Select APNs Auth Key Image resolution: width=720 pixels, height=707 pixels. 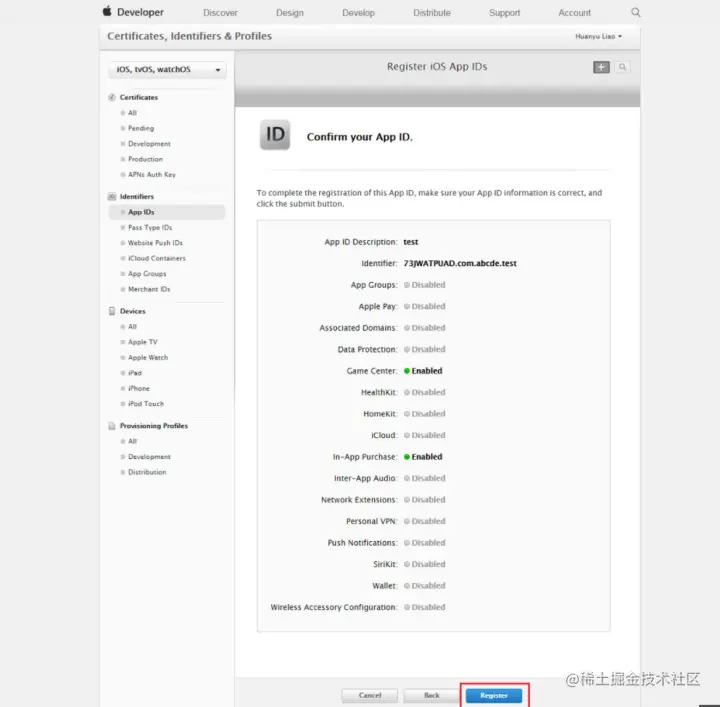coord(152,174)
